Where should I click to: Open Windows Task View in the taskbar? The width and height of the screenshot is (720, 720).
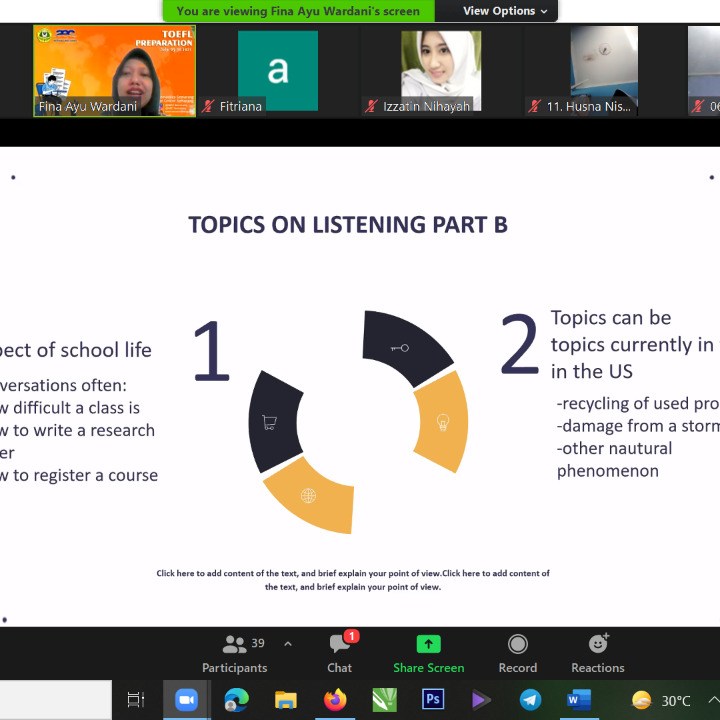click(136, 700)
